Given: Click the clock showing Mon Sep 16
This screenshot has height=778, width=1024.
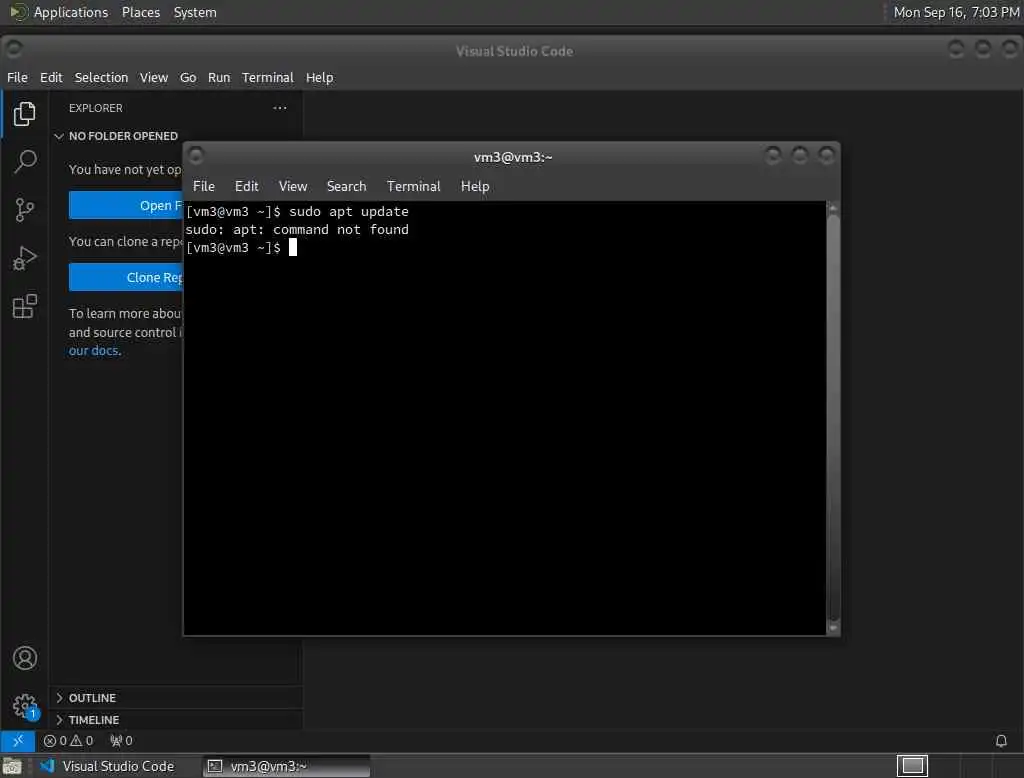Looking at the screenshot, I should click(955, 12).
